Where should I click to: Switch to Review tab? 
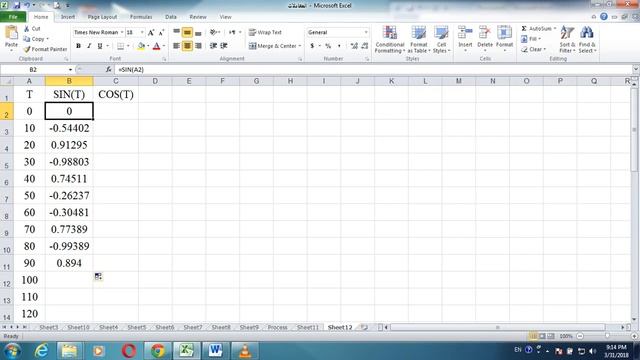click(x=198, y=17)
